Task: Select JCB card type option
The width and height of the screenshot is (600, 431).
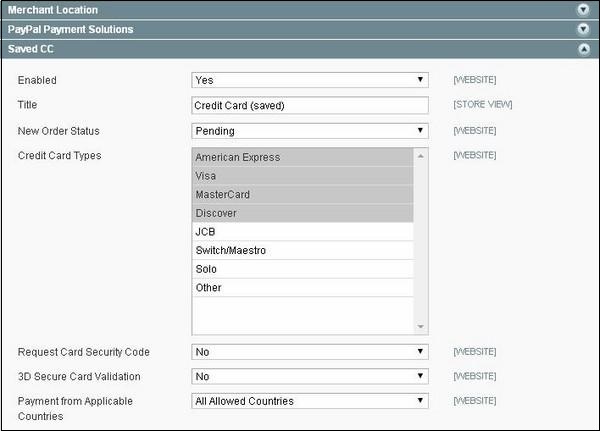Action: 301,232
